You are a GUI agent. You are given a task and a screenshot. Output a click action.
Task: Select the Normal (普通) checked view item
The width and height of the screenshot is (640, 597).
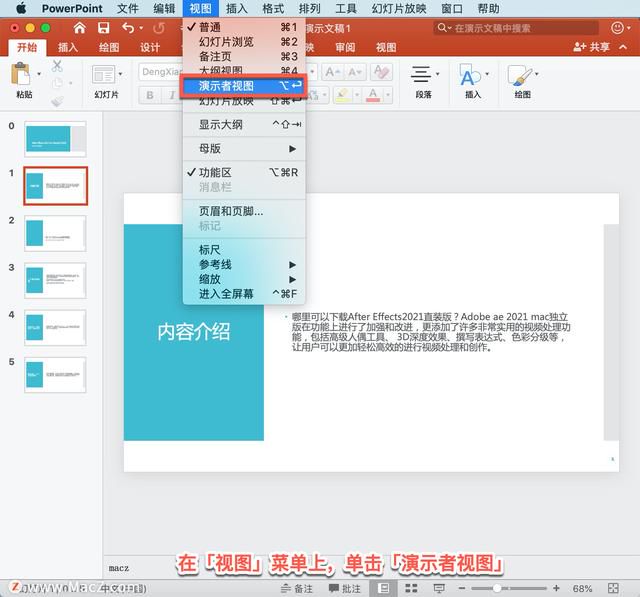coord(244,27)
